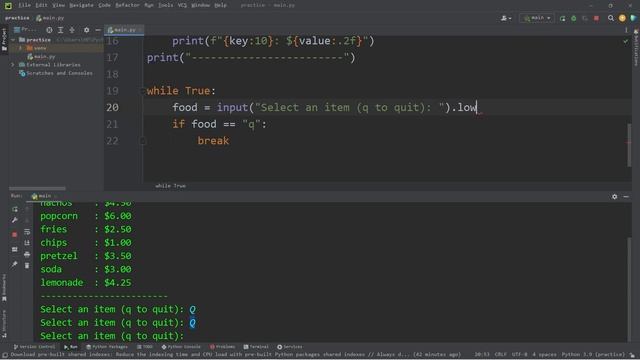Click the while True editor breadcrumb

click(x=170, y=186)
